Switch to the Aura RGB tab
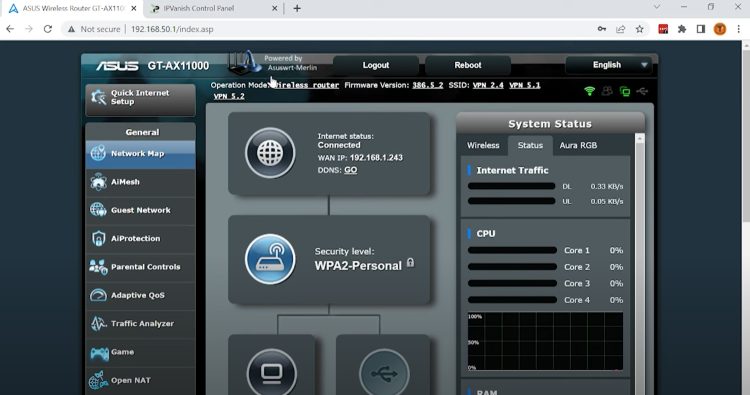 (x=578, y=145)
